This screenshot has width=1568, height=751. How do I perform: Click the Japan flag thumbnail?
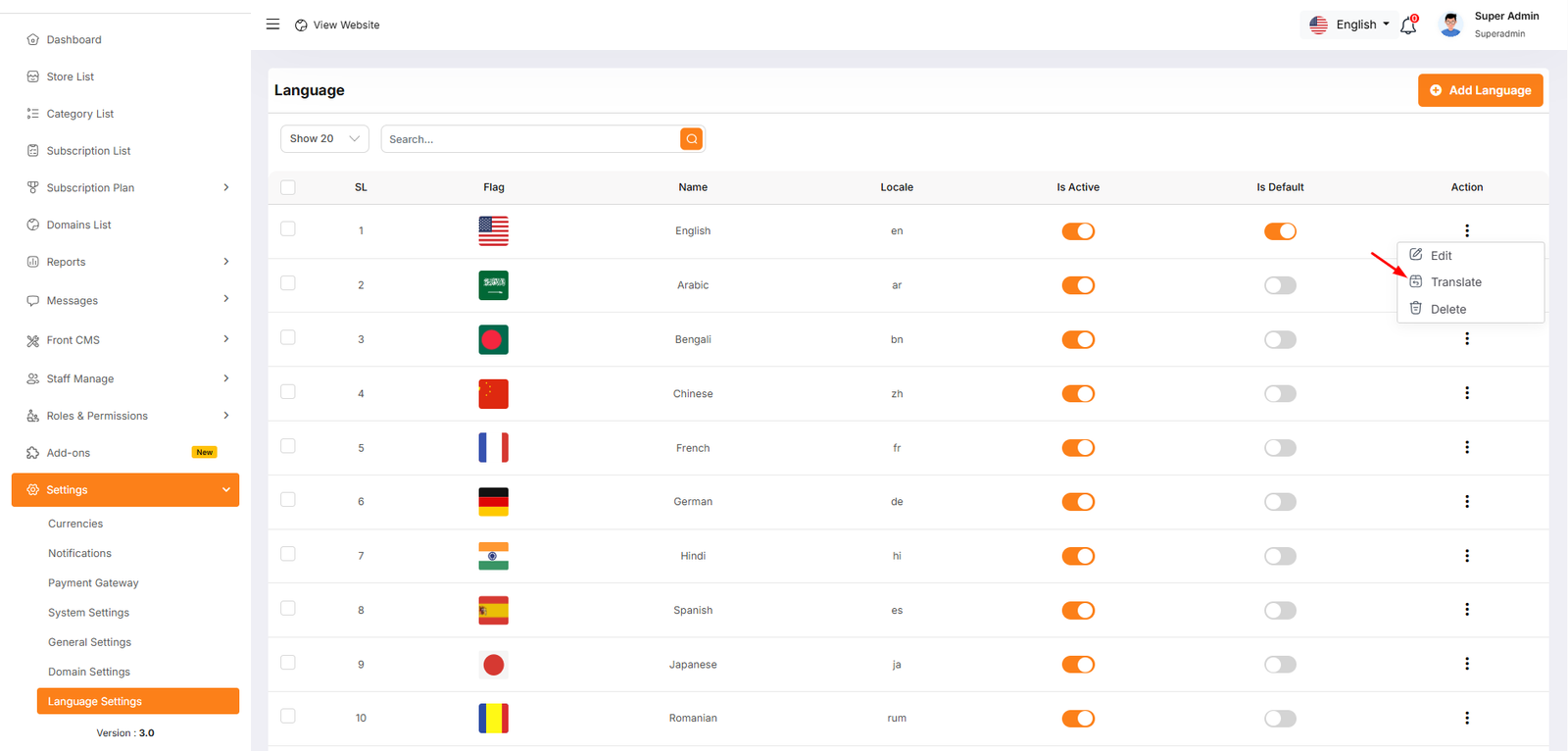pyautogui.click(x=493, y=665)
